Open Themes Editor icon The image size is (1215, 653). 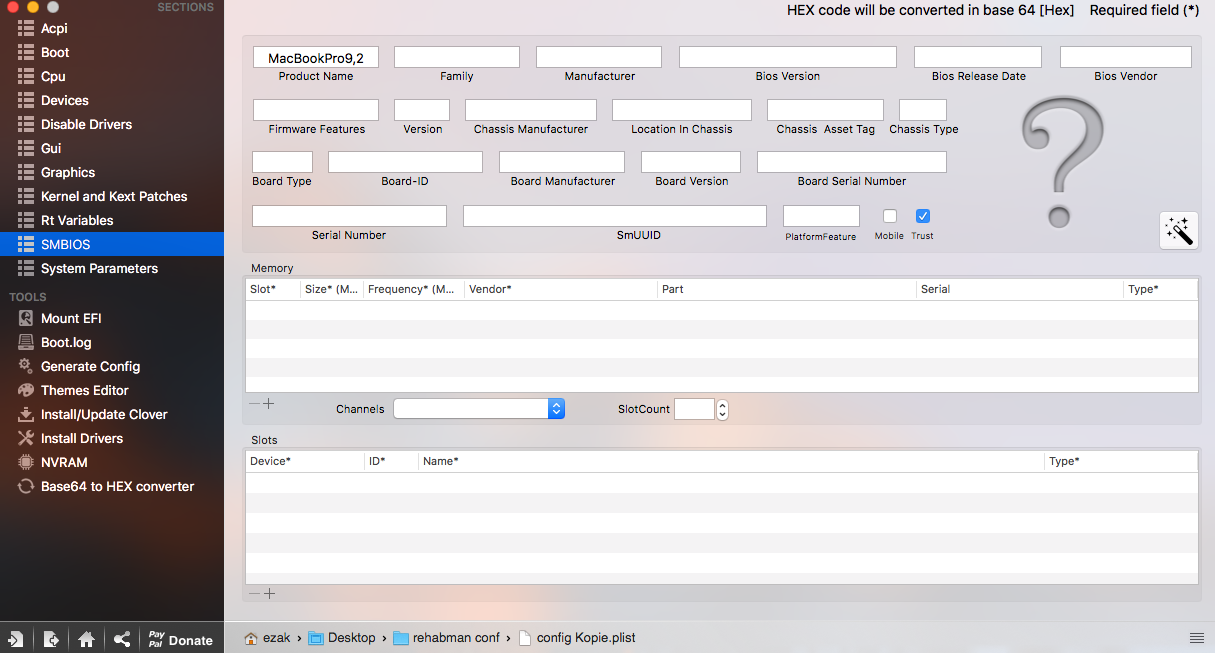click(26, 390)
